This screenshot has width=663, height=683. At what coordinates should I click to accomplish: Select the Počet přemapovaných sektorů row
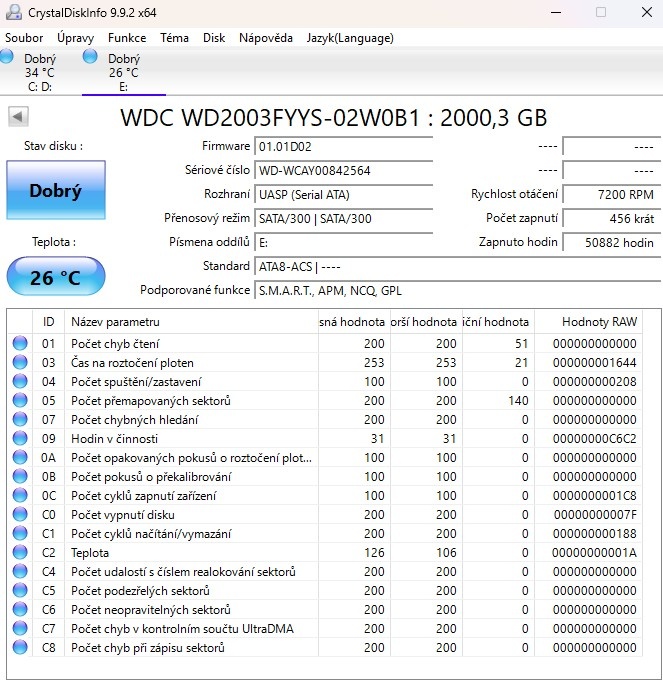325,400
